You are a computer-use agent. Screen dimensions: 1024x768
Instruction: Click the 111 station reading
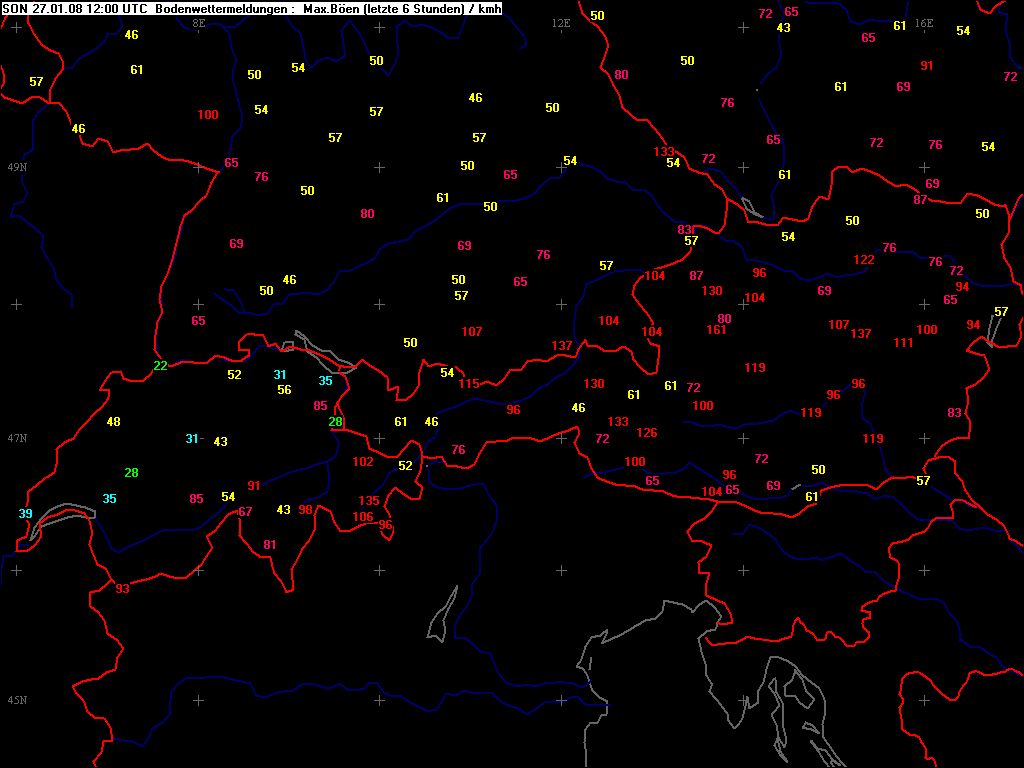point(903,343)
